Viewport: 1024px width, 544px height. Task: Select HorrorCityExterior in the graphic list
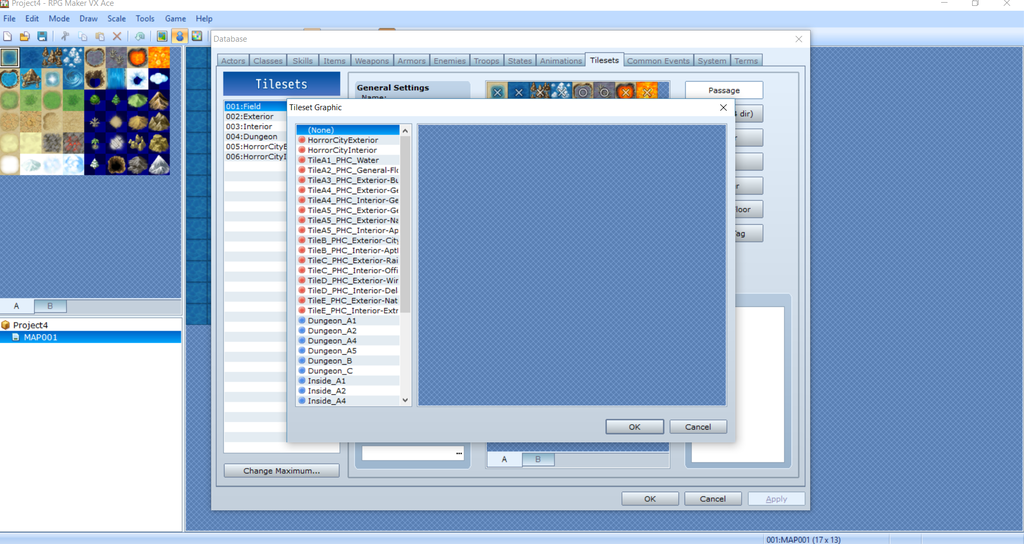pyautogui.click(x=343, y=140)
